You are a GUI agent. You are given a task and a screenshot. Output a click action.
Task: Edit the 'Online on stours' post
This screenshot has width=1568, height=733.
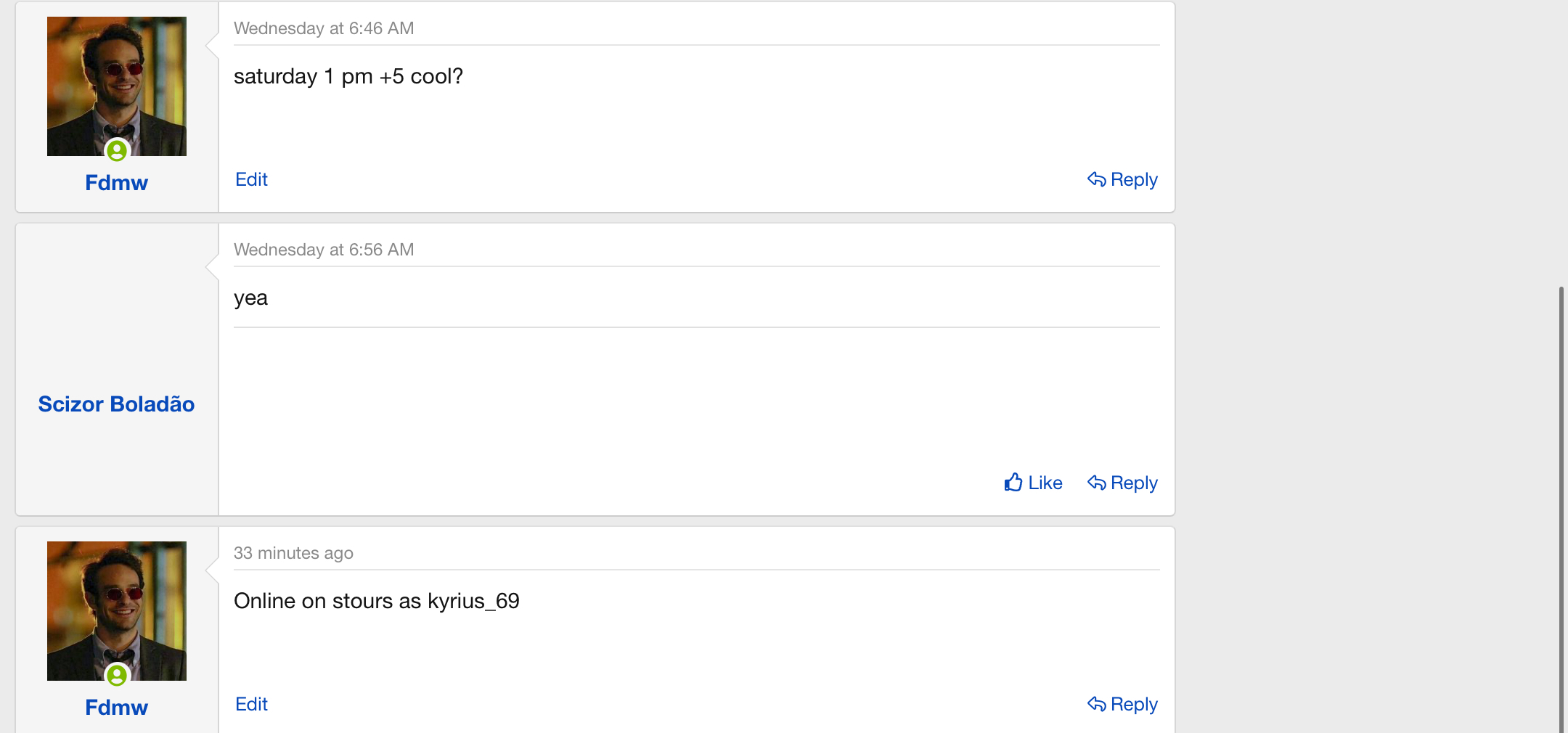click(251, 704)
